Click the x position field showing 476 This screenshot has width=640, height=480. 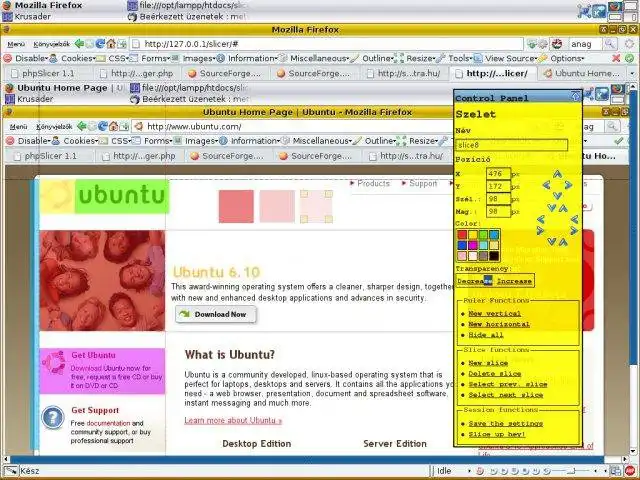pyautogui.click(x=498, y=174)
